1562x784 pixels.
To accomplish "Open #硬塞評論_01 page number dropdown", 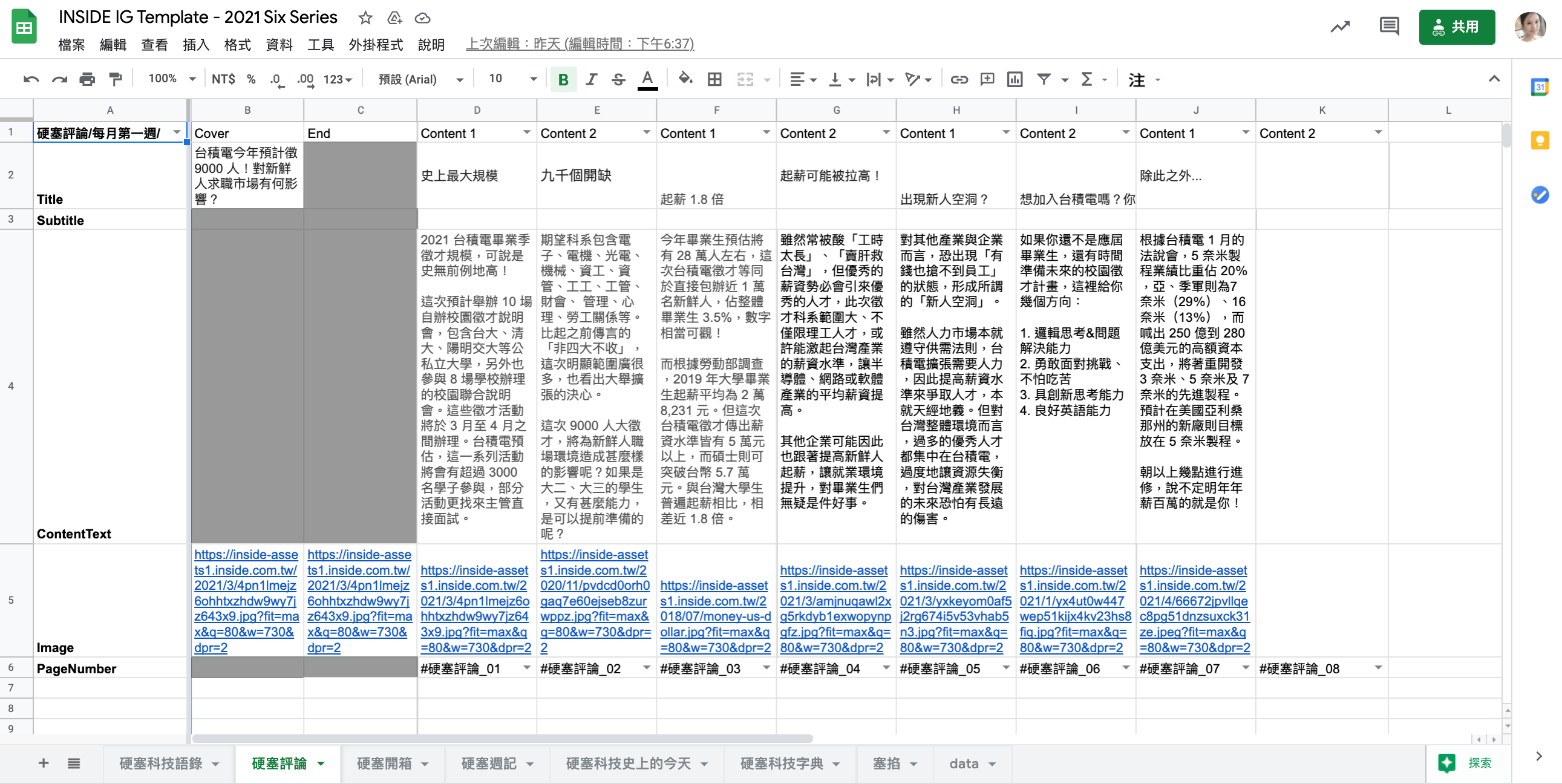I will [526, 668].
